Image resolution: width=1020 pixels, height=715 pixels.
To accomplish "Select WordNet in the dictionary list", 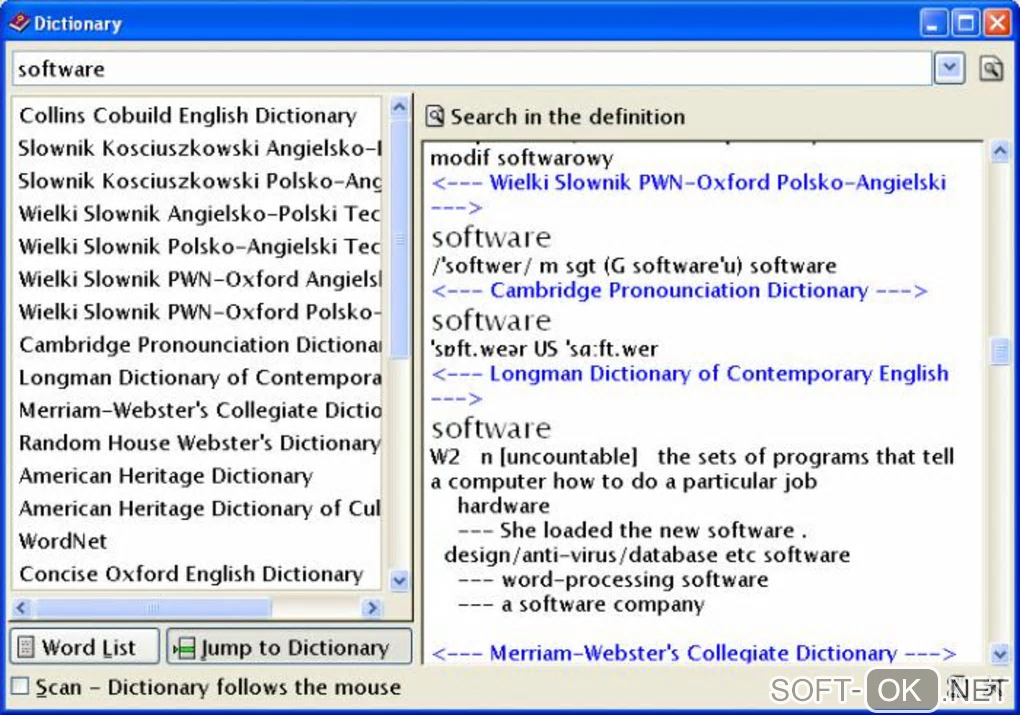I will pos(196,541).
